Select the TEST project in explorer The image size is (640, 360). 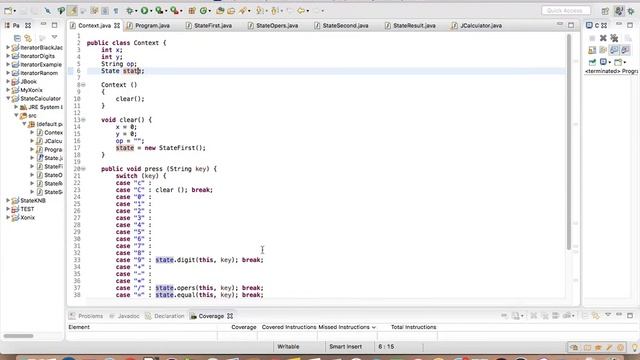(x=27, y=209)
